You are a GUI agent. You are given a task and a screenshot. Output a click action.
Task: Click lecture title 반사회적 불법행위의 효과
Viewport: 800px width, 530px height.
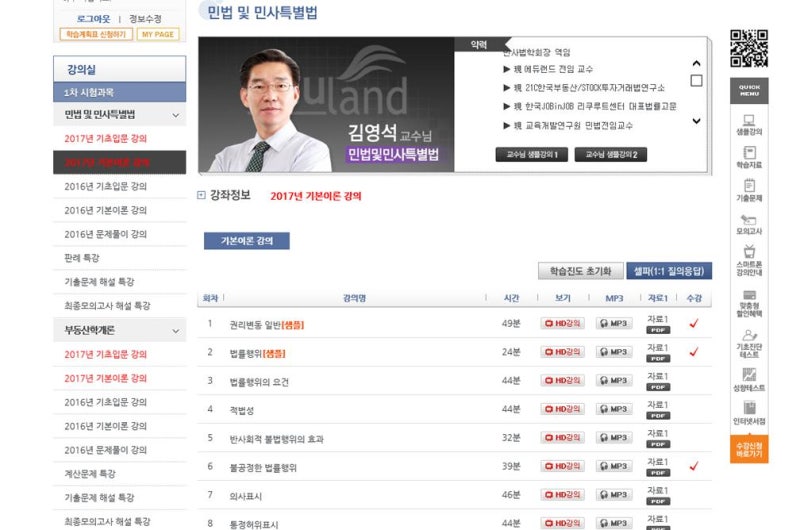277,439
